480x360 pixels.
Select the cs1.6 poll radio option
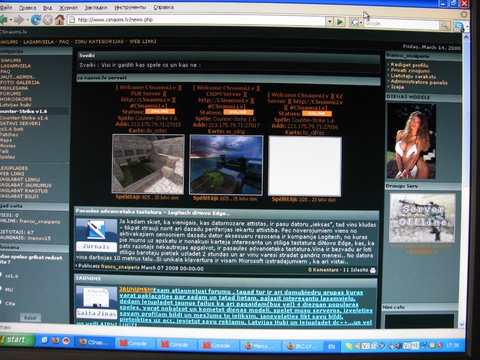[x=1, y=275]
